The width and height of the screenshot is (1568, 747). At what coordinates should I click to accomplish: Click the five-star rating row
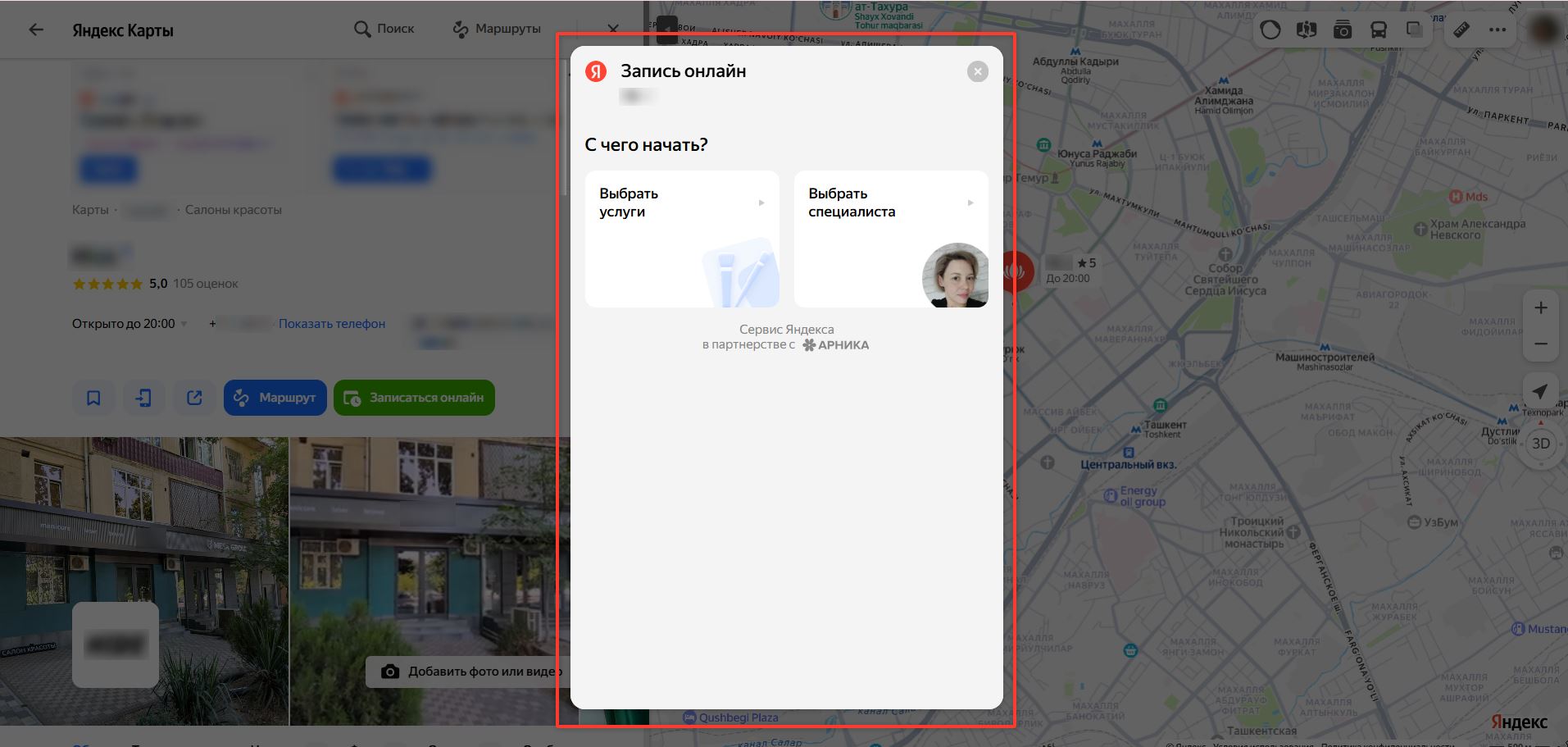pos(107,284)
